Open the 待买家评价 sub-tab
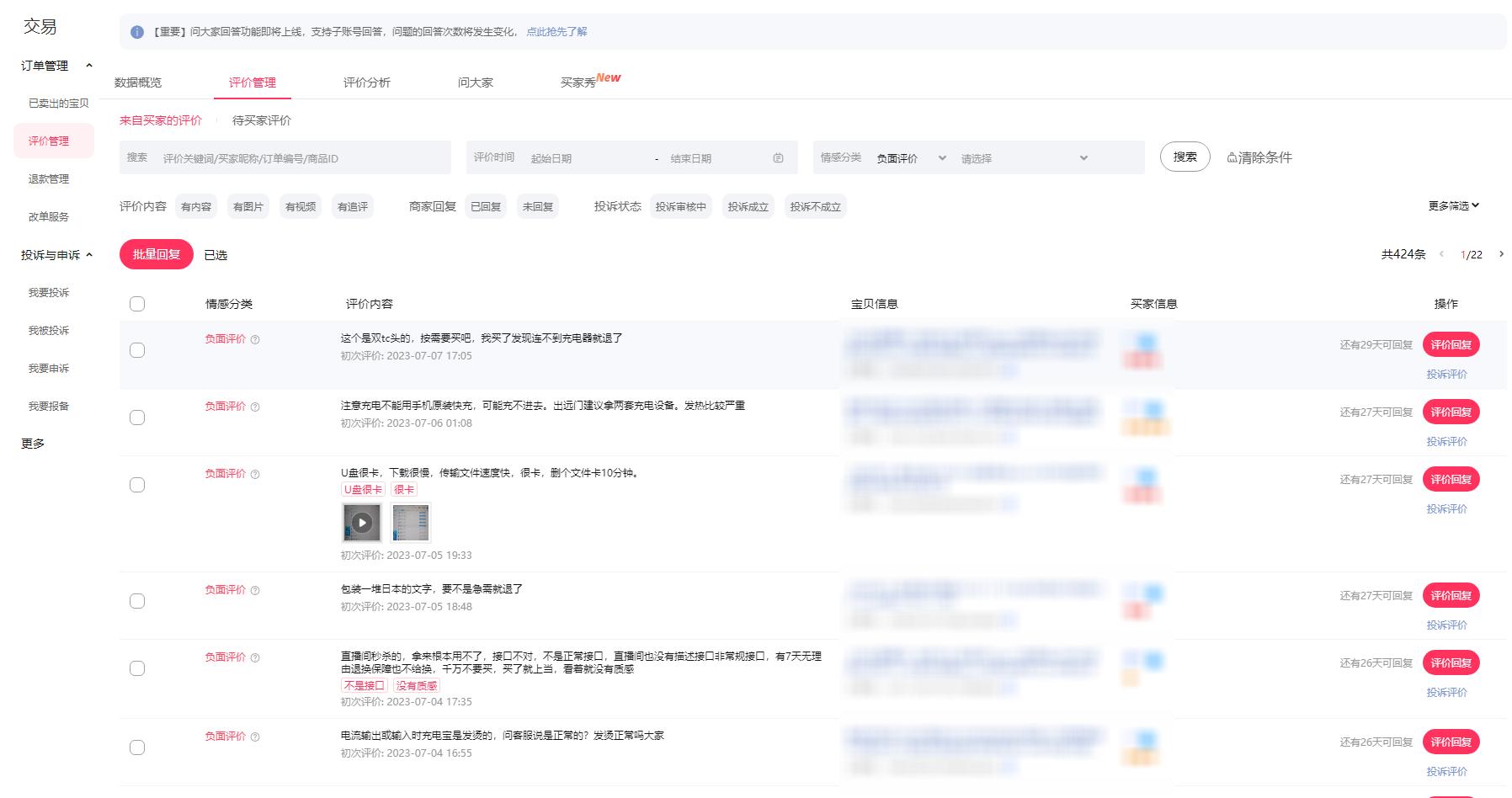The width and height of the screenshot is (1512, 798). (263, 120)
